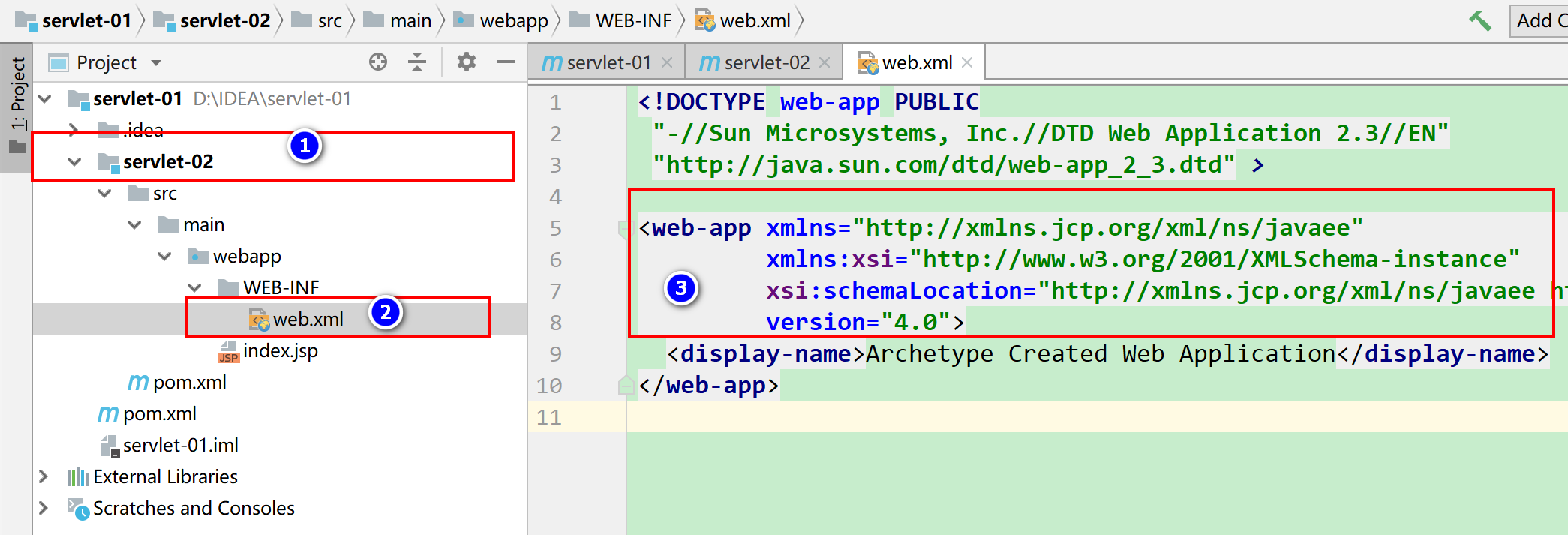Select the webapp folder in tree
This screenshot has width=1568, height=535.
tap(247, 256)
